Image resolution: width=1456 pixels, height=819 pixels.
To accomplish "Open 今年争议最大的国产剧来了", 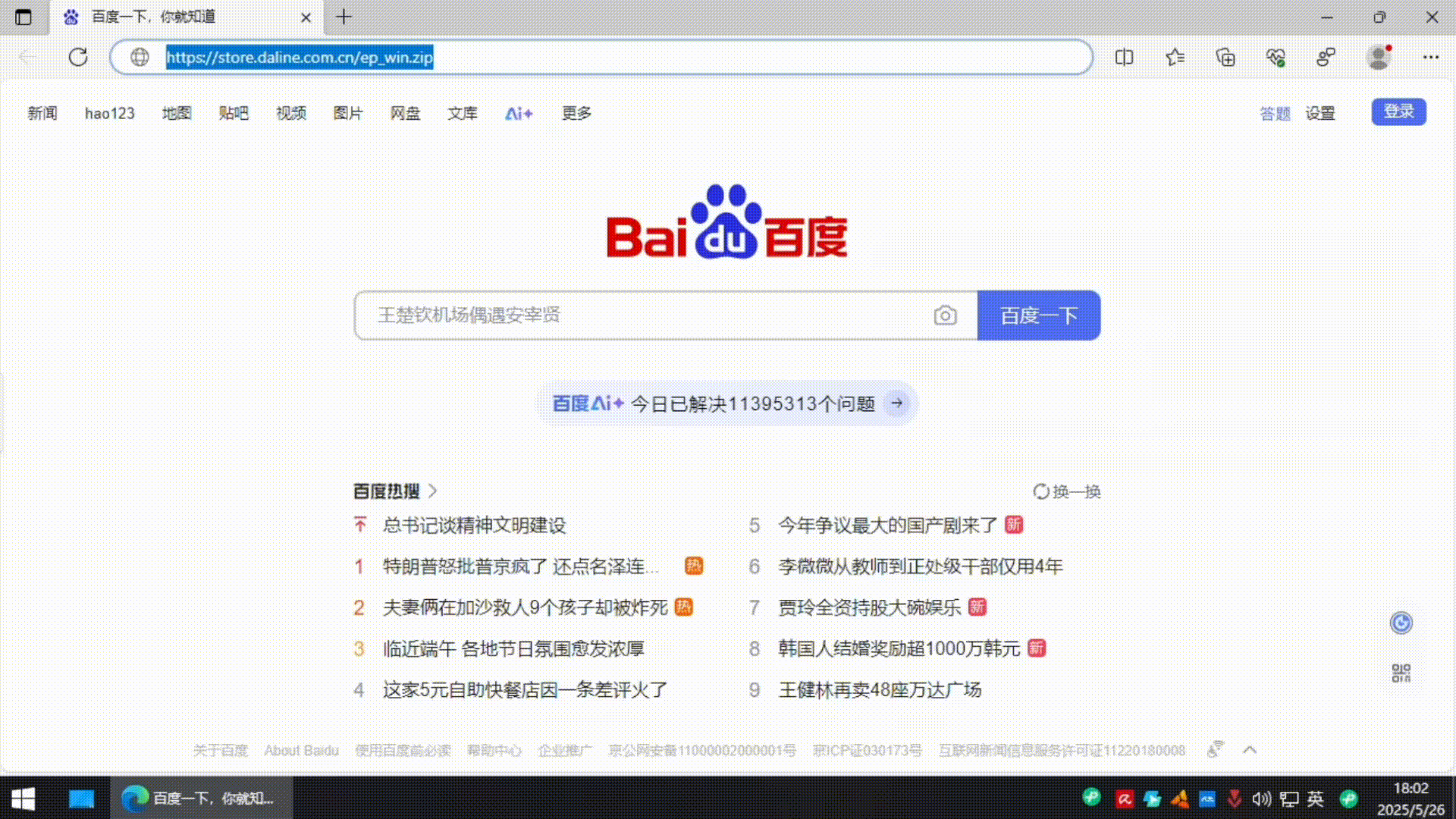I will pos(888,525).
